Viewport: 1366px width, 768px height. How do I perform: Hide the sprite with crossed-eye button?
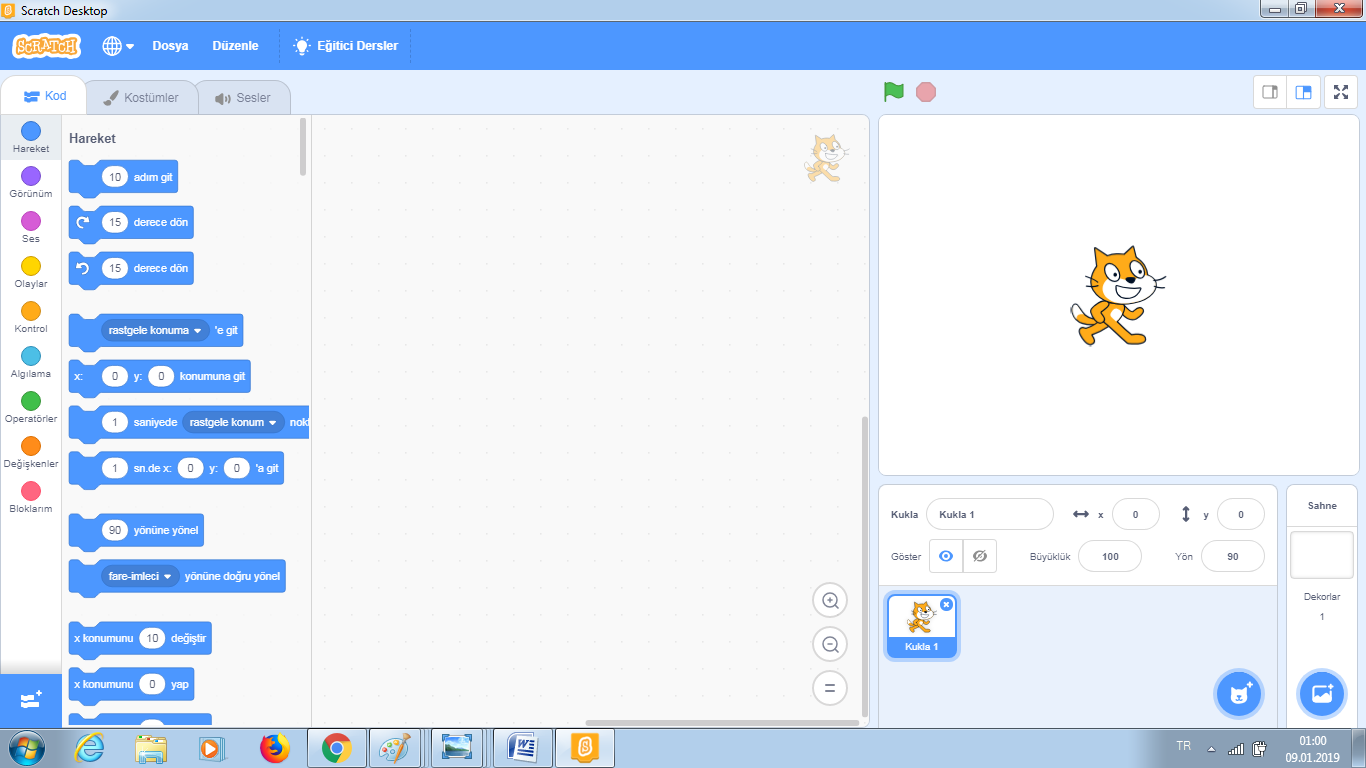[980, 556]
